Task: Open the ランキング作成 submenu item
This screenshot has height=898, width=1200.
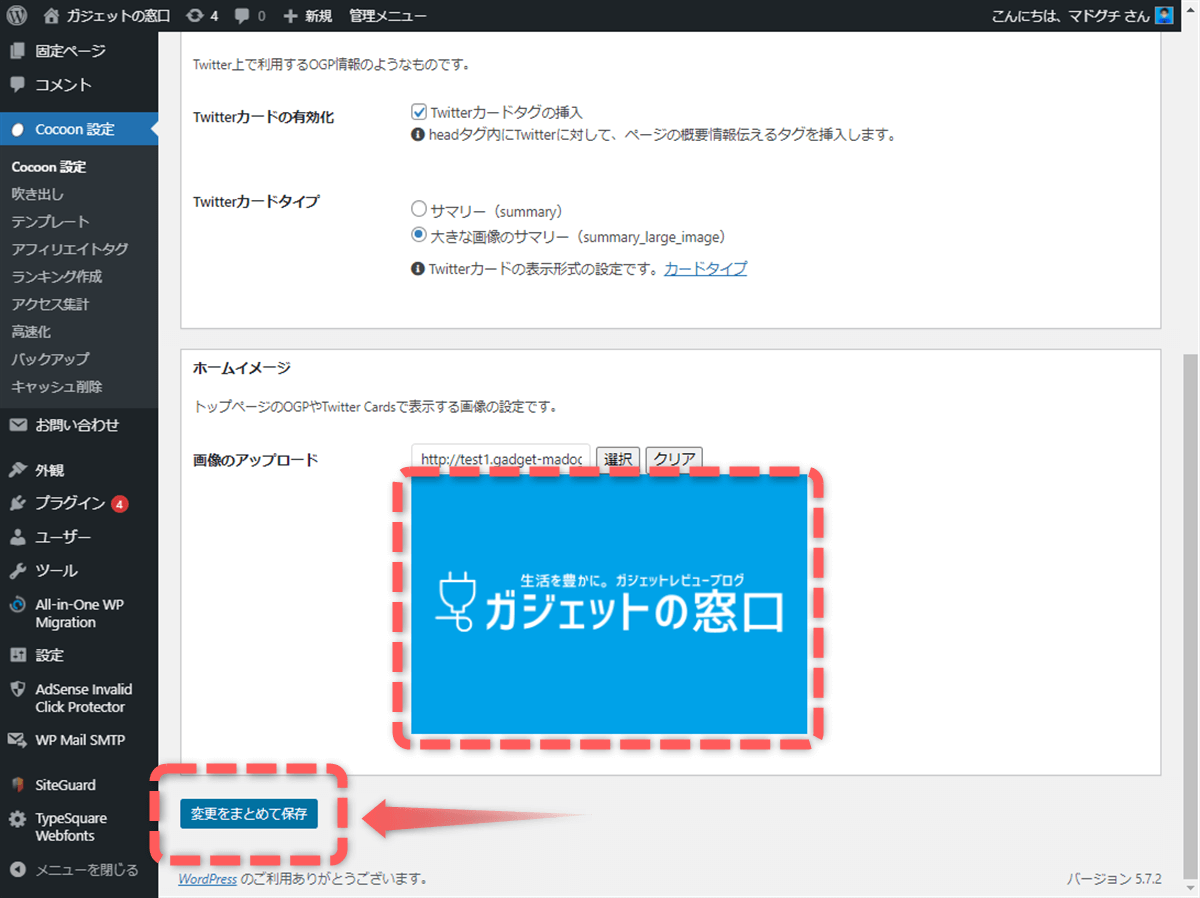Action: point(56,277)
